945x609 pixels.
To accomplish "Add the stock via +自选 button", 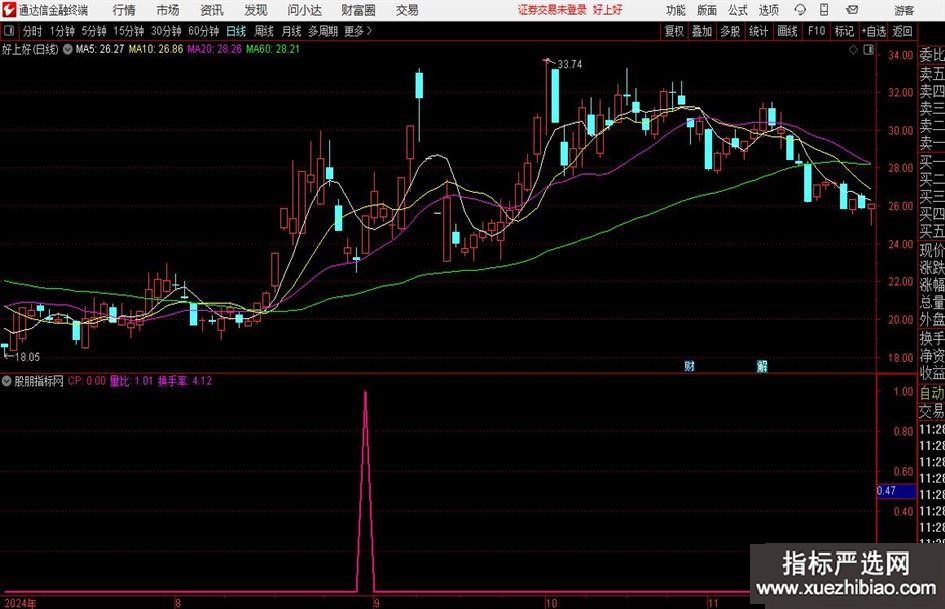I will (873, 31).
